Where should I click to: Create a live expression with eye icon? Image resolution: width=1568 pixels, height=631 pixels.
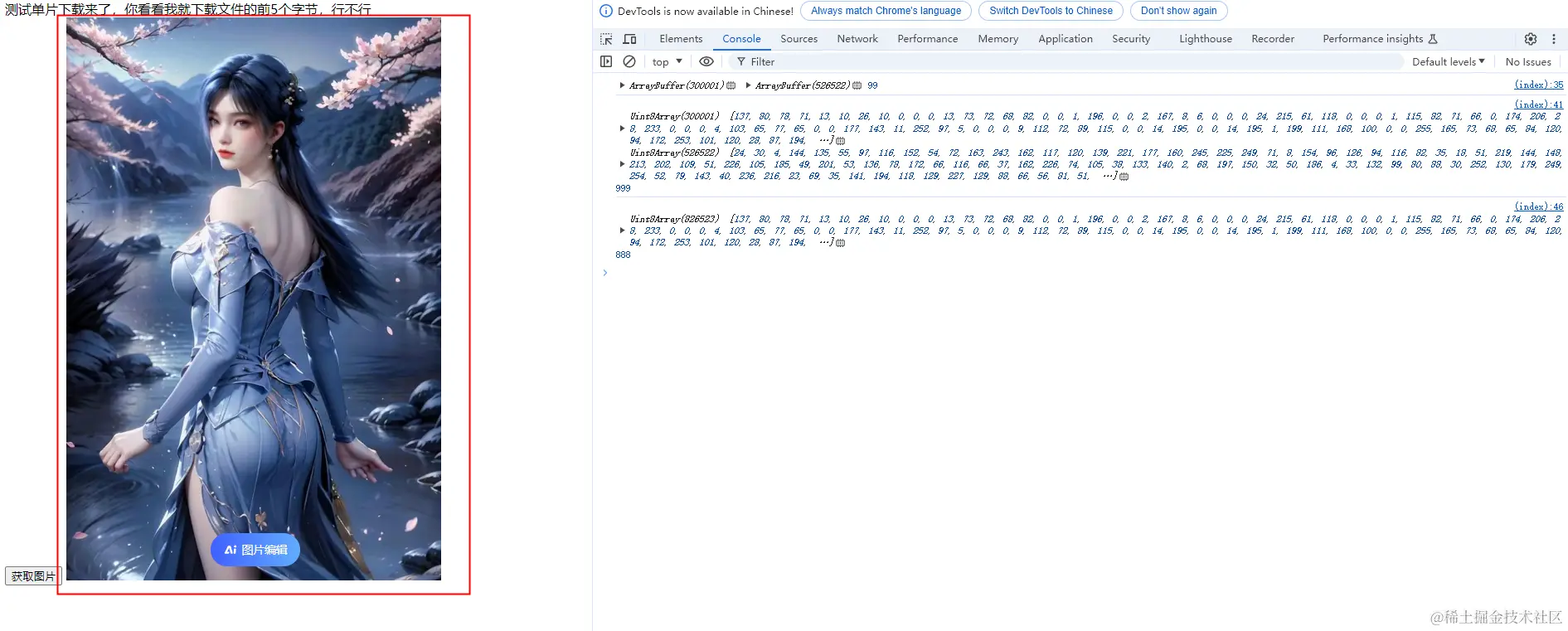tap(706, 61)
